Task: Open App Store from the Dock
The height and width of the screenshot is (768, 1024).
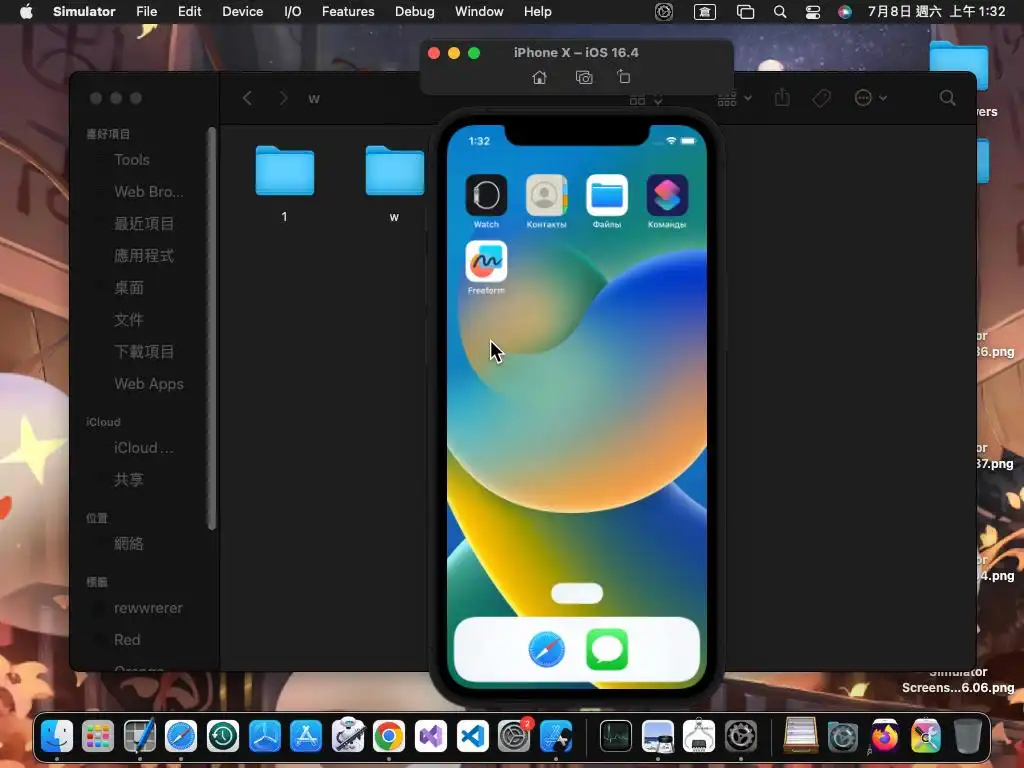Action: click(x=306, y=736)
